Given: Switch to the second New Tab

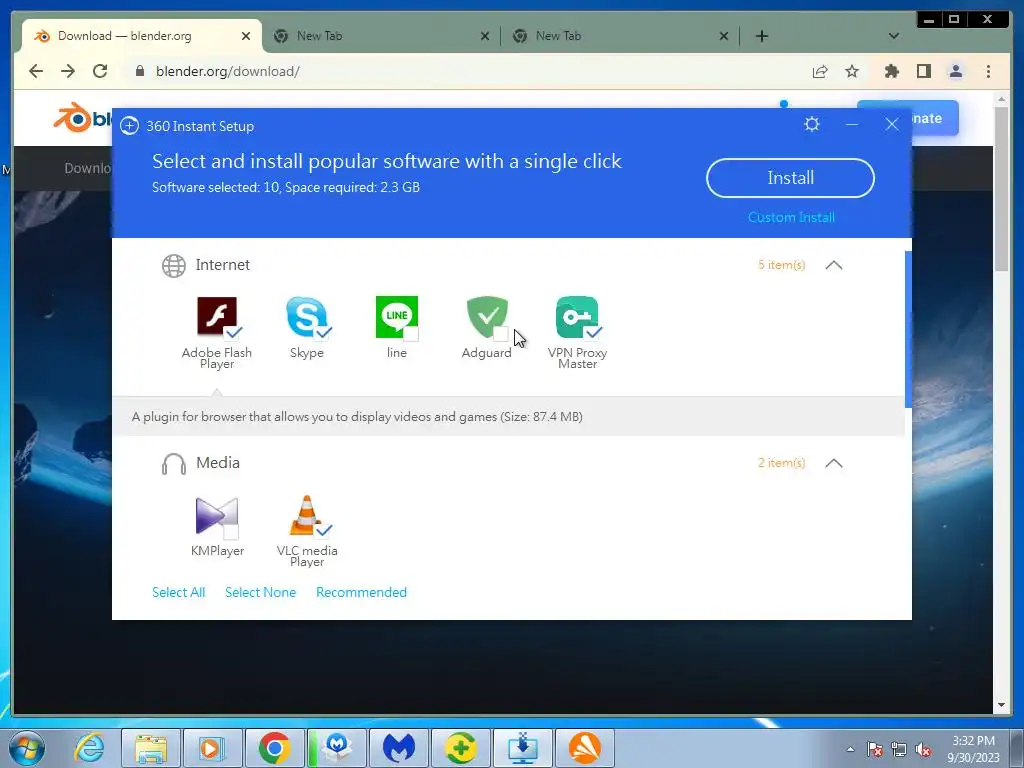Looking at the screenshot, I should 382,36.
